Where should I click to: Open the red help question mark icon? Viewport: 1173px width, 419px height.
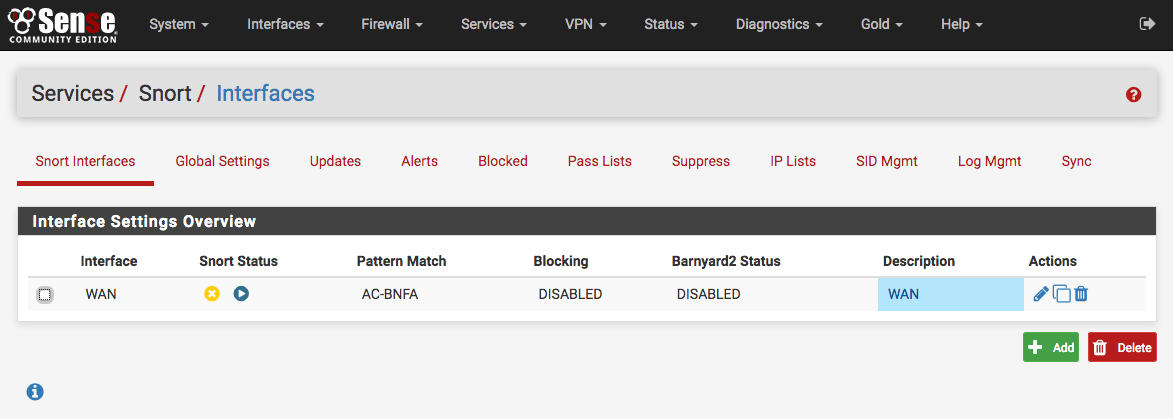pyautogui.click(x=1133, y=94)
